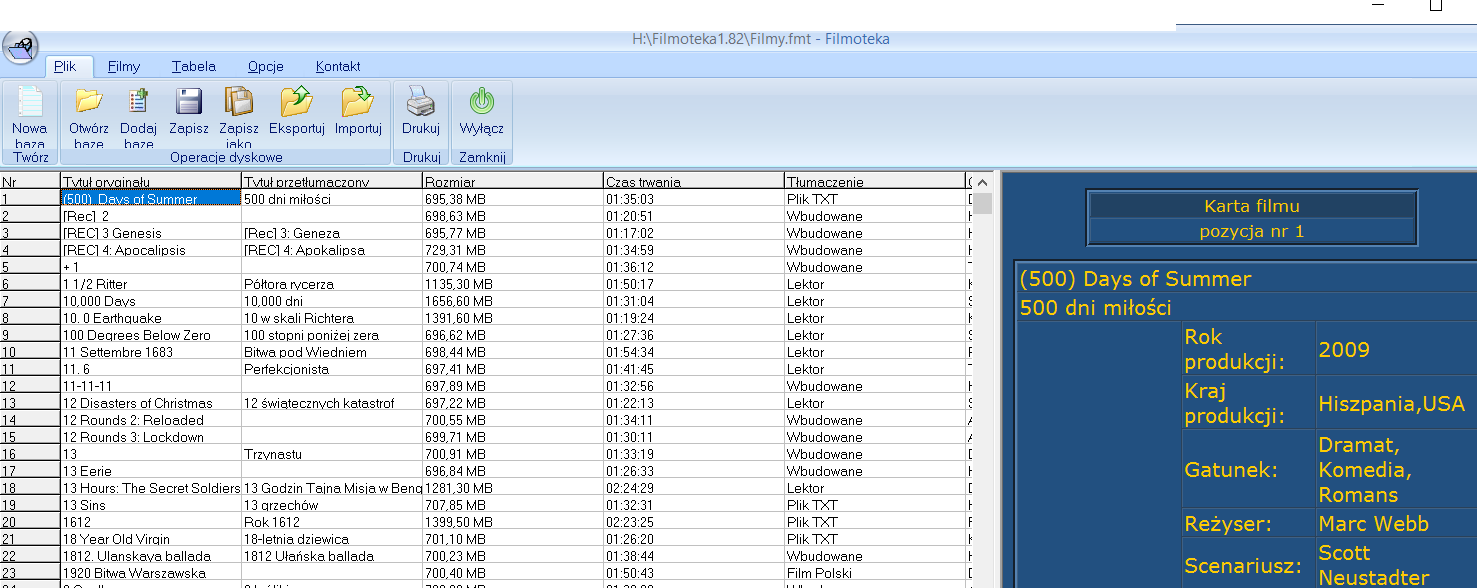Screen dimensions: 1477x588
Task: Click the Czas trwania column header
Action: [693, 182]
